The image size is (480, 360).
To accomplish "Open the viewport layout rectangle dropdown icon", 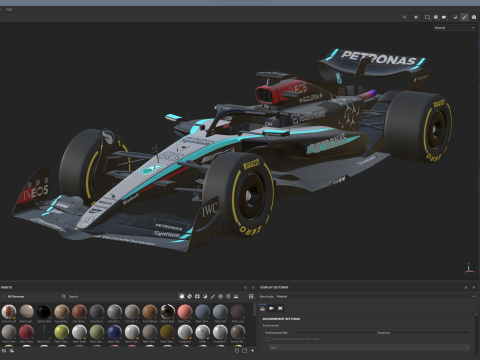I will click(427, 17).
